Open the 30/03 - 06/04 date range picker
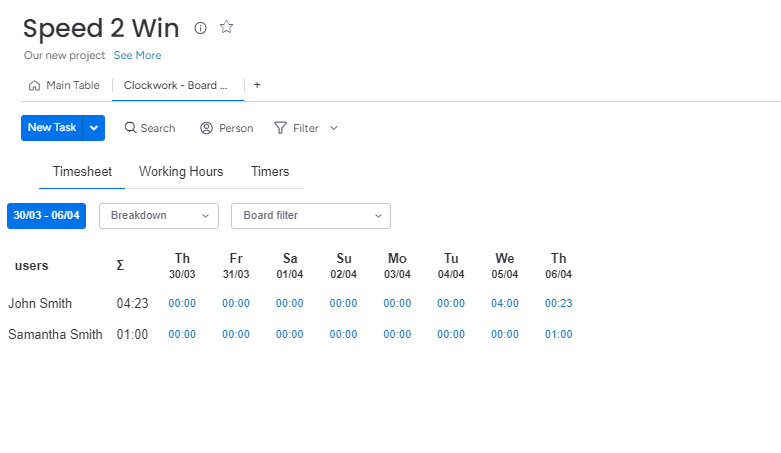Image resolution: width=781 pixels, height=453 pixels. [x=48, y=215]
